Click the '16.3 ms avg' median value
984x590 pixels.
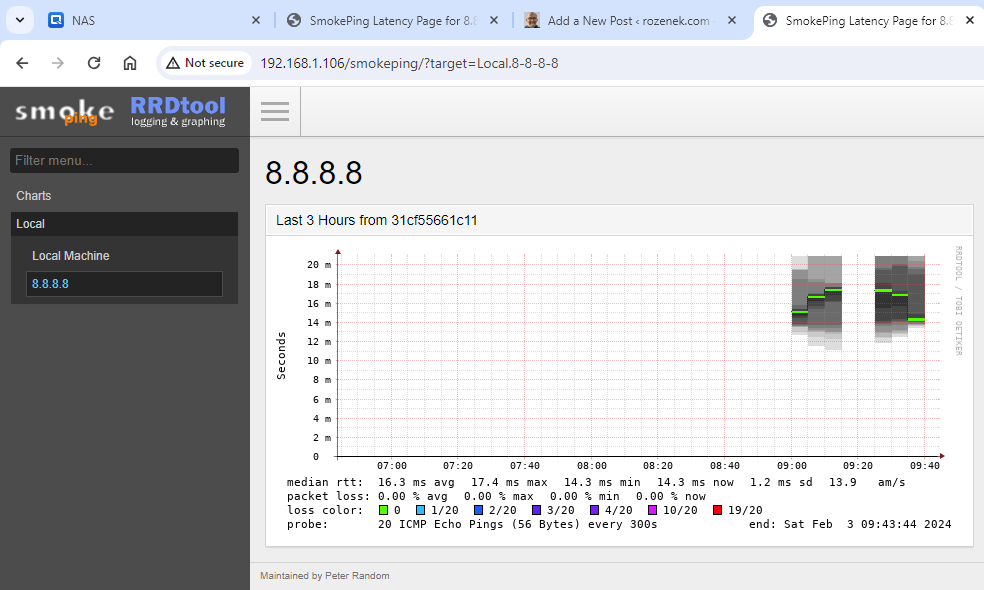tap(416, 482)
